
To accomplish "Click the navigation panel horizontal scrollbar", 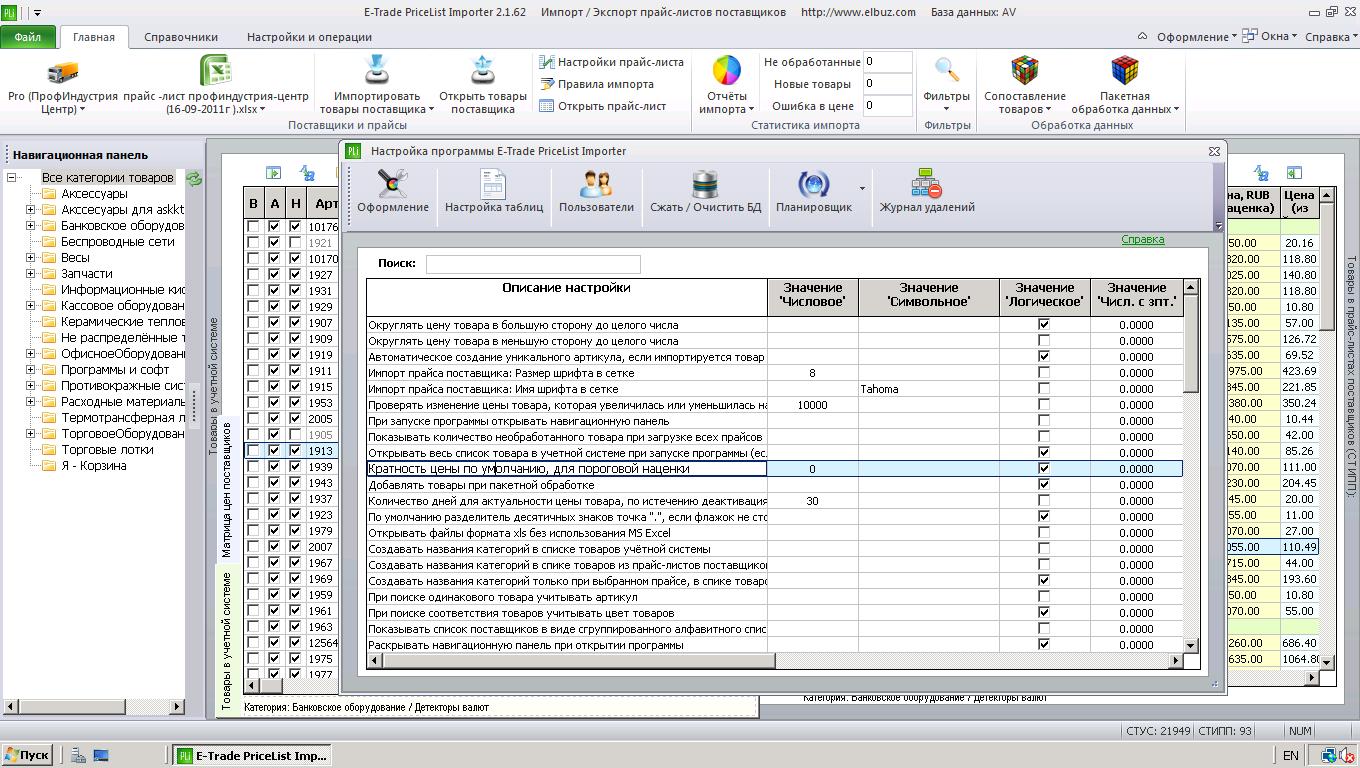I will click(x=94, y=706).
